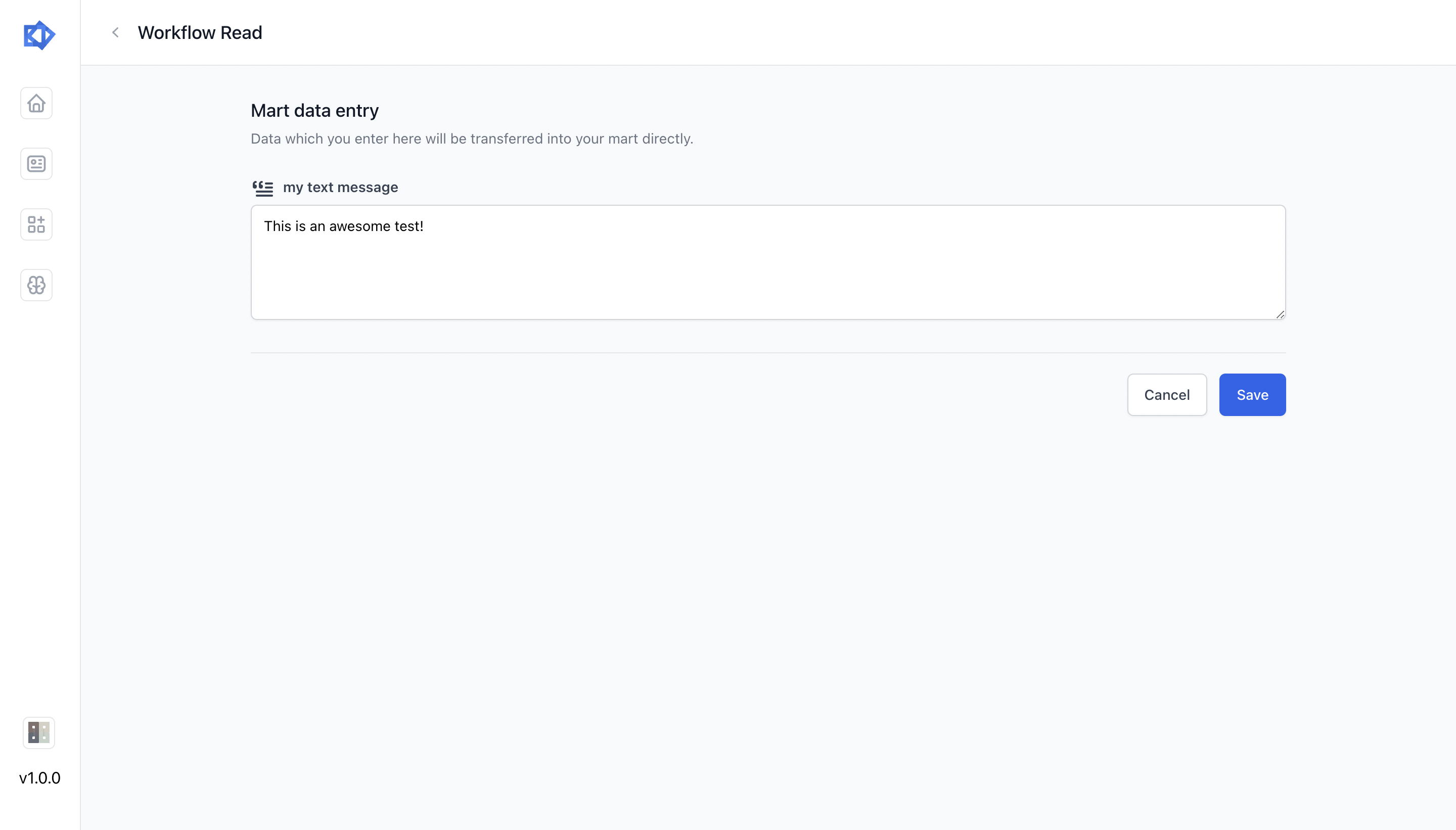Go back using the chevron beside Workflow Read
1456x830 pixels.
(x=116, y=32)
